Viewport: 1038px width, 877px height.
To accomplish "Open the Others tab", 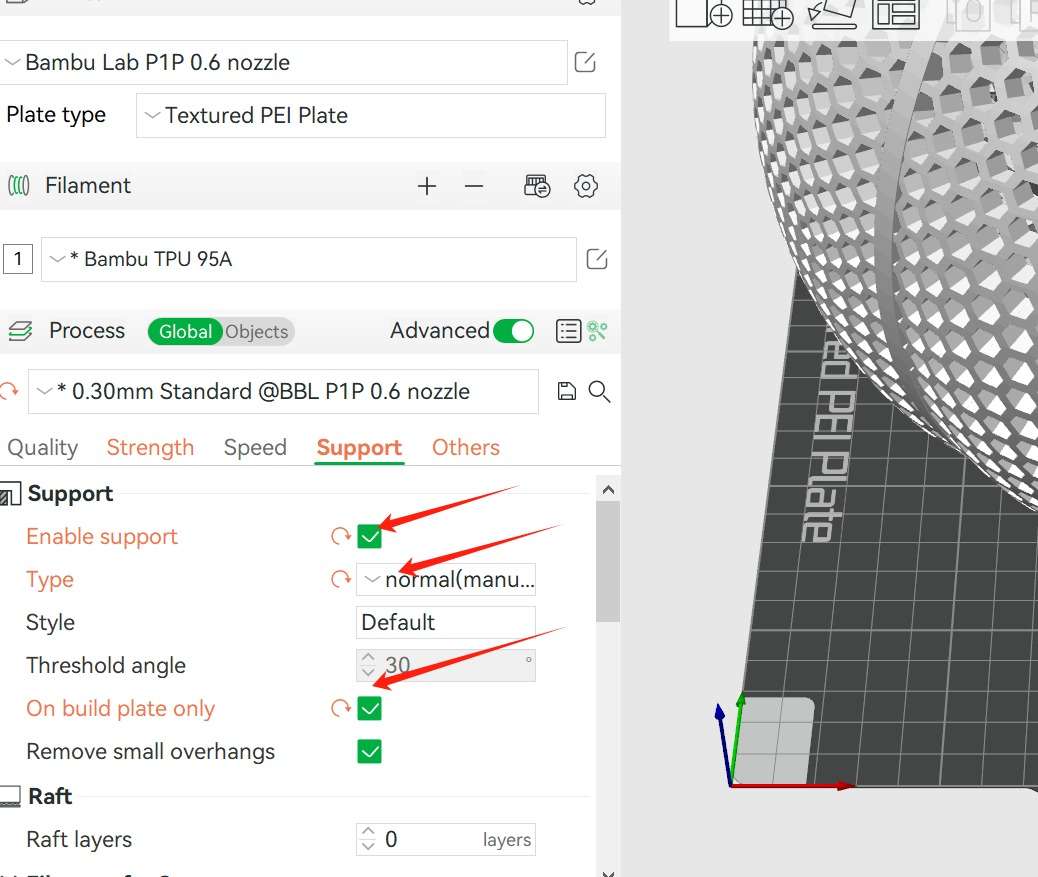I will pos(465,448).
